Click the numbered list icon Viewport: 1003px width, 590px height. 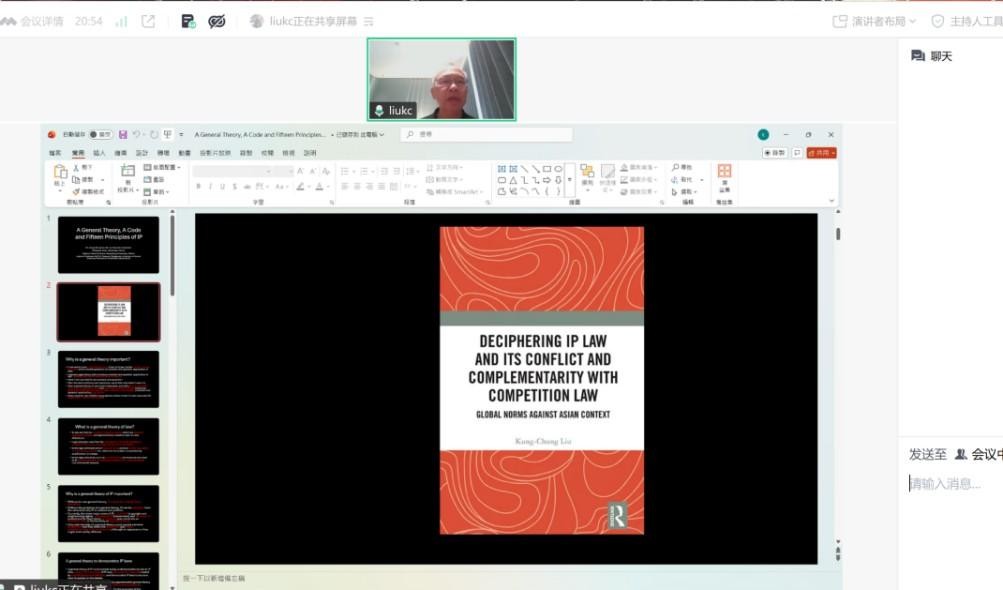pos(364,171)
